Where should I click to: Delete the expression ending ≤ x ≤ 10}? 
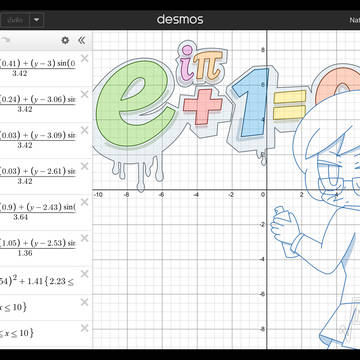click(x=85, y=328)
